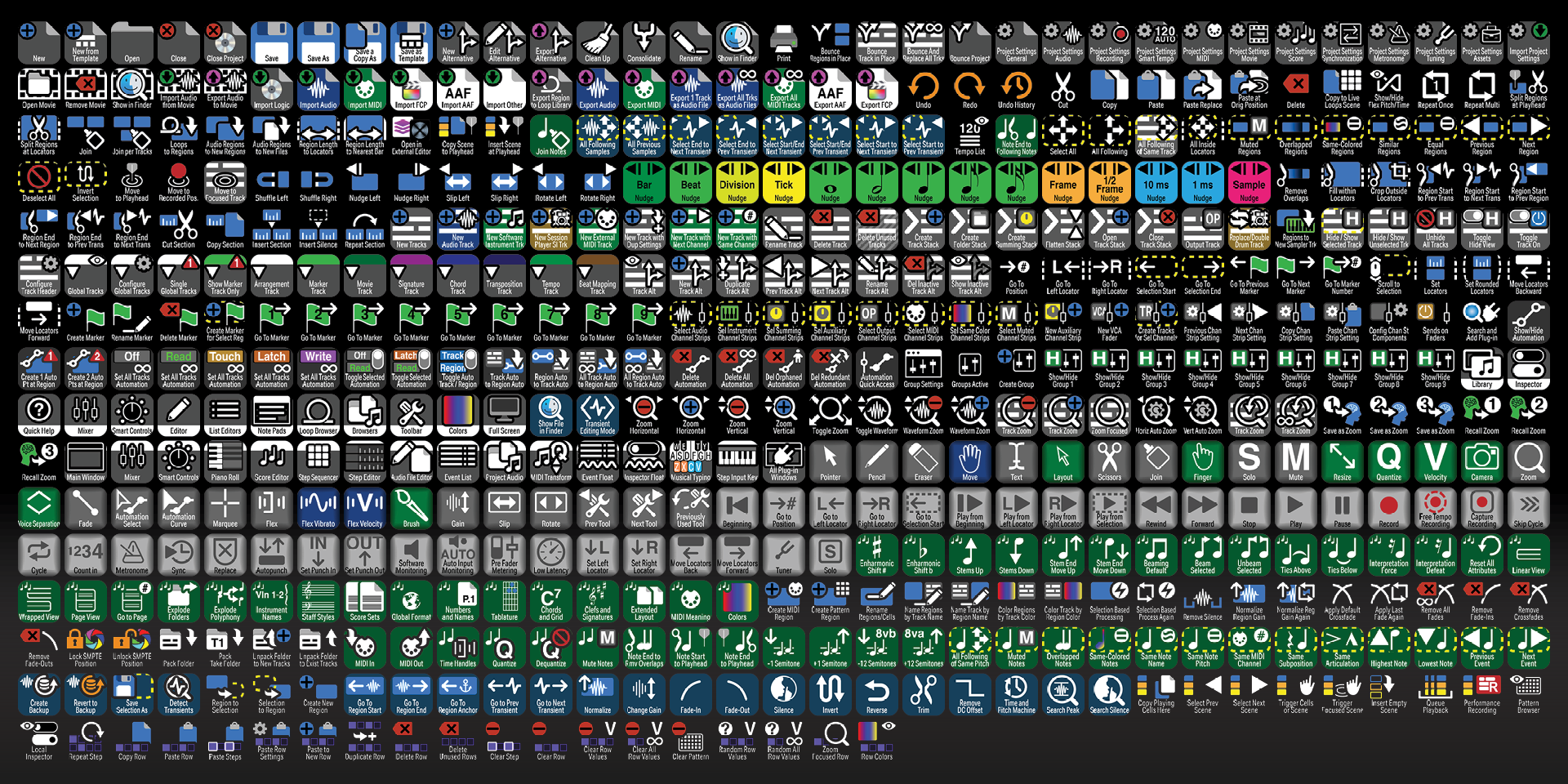Open the Musical Typing keyboard icon

click(690, 461)
